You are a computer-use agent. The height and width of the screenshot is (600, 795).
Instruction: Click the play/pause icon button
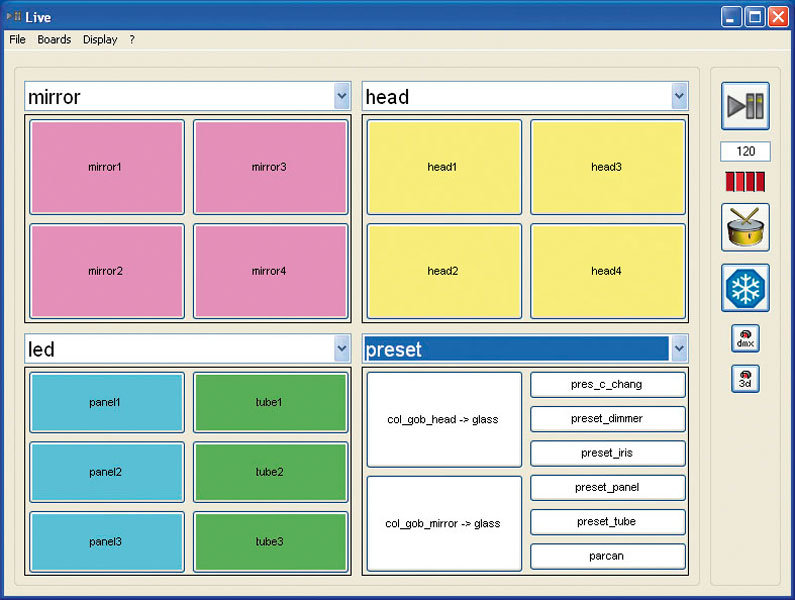745,106
